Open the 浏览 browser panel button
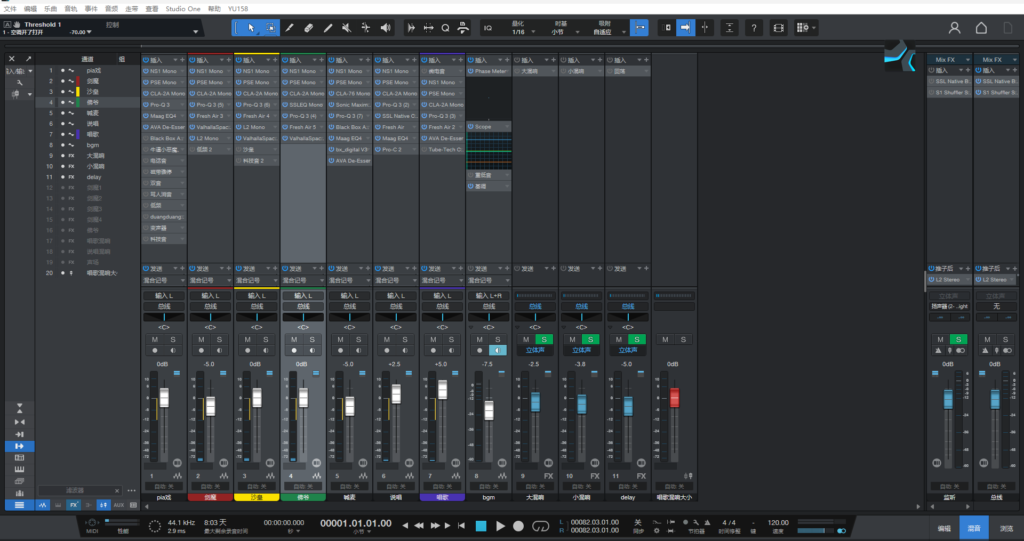 click(x=1006, y=527)
